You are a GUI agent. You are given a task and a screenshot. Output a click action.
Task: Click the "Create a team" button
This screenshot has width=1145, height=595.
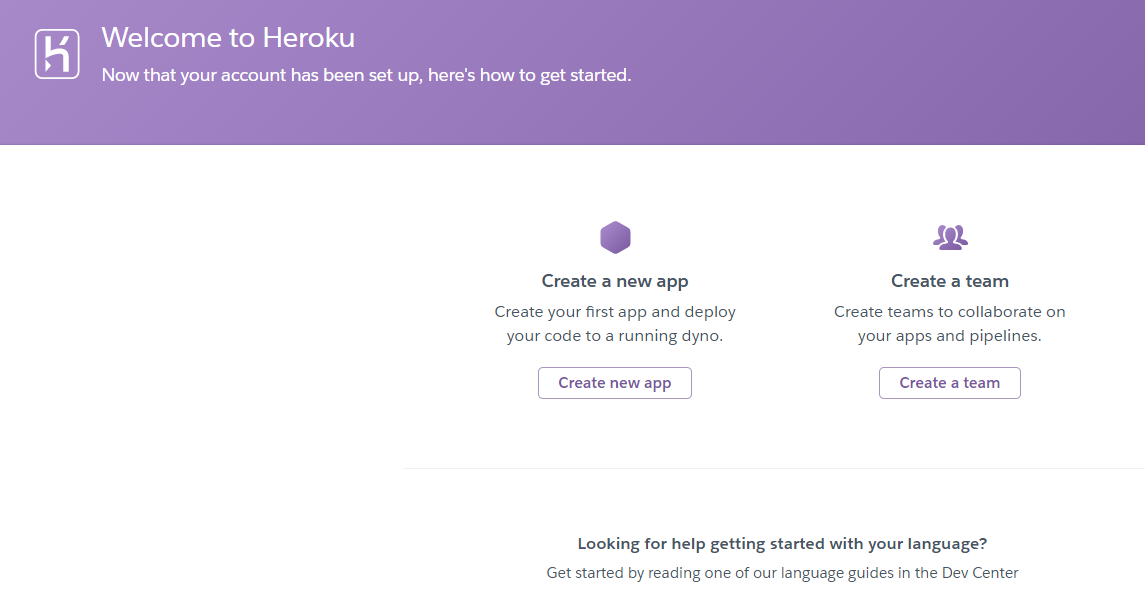(x=949, y=383)
